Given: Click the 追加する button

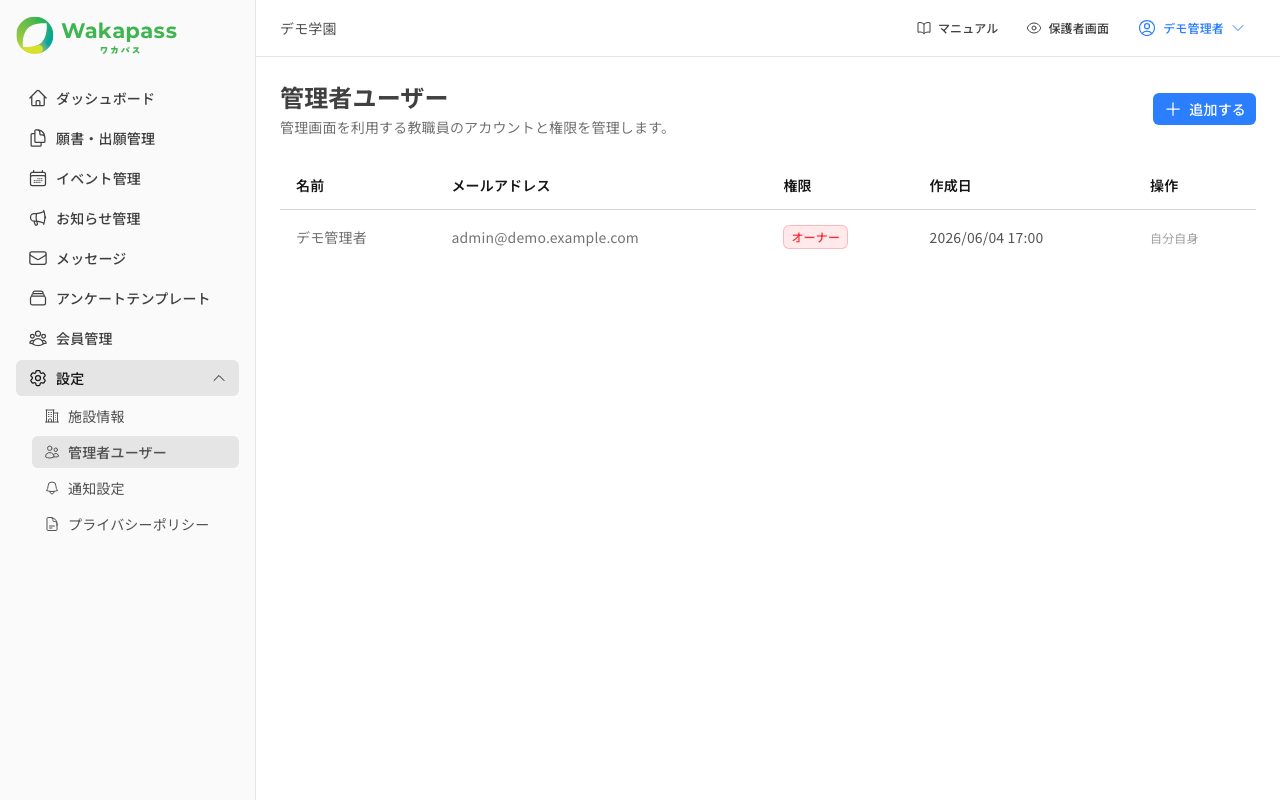Looking at the screenshot, I should pos(1204,109).
